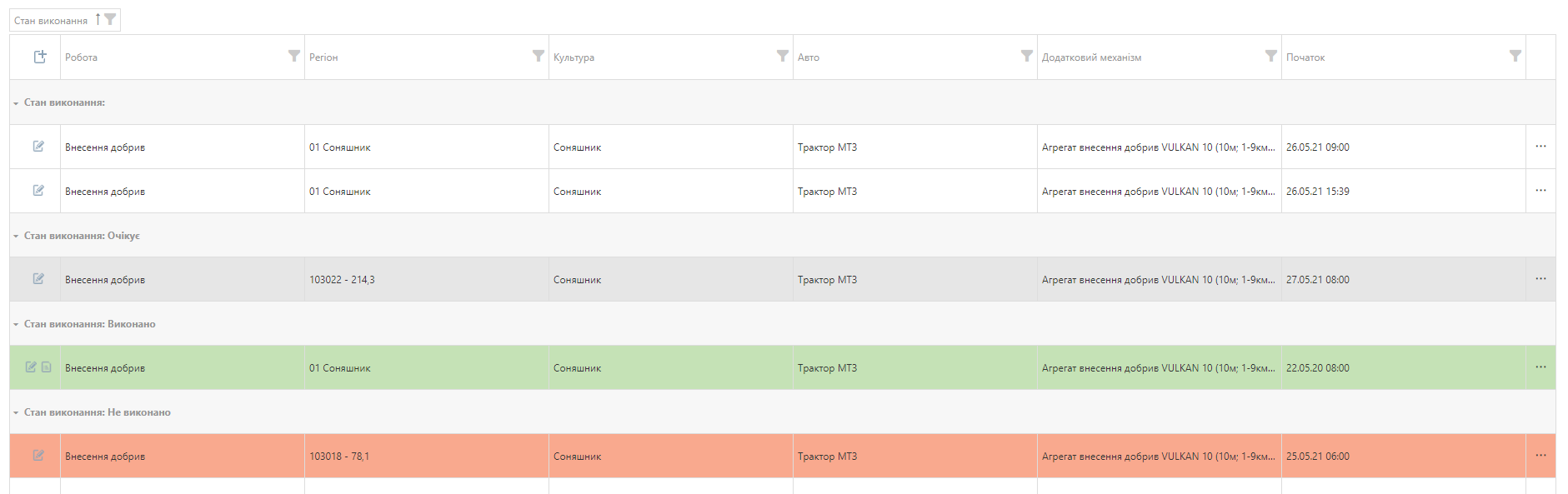Open the filter for the Авто column
Viewport: 1568px width, 494px height.
pos(1027,56)
